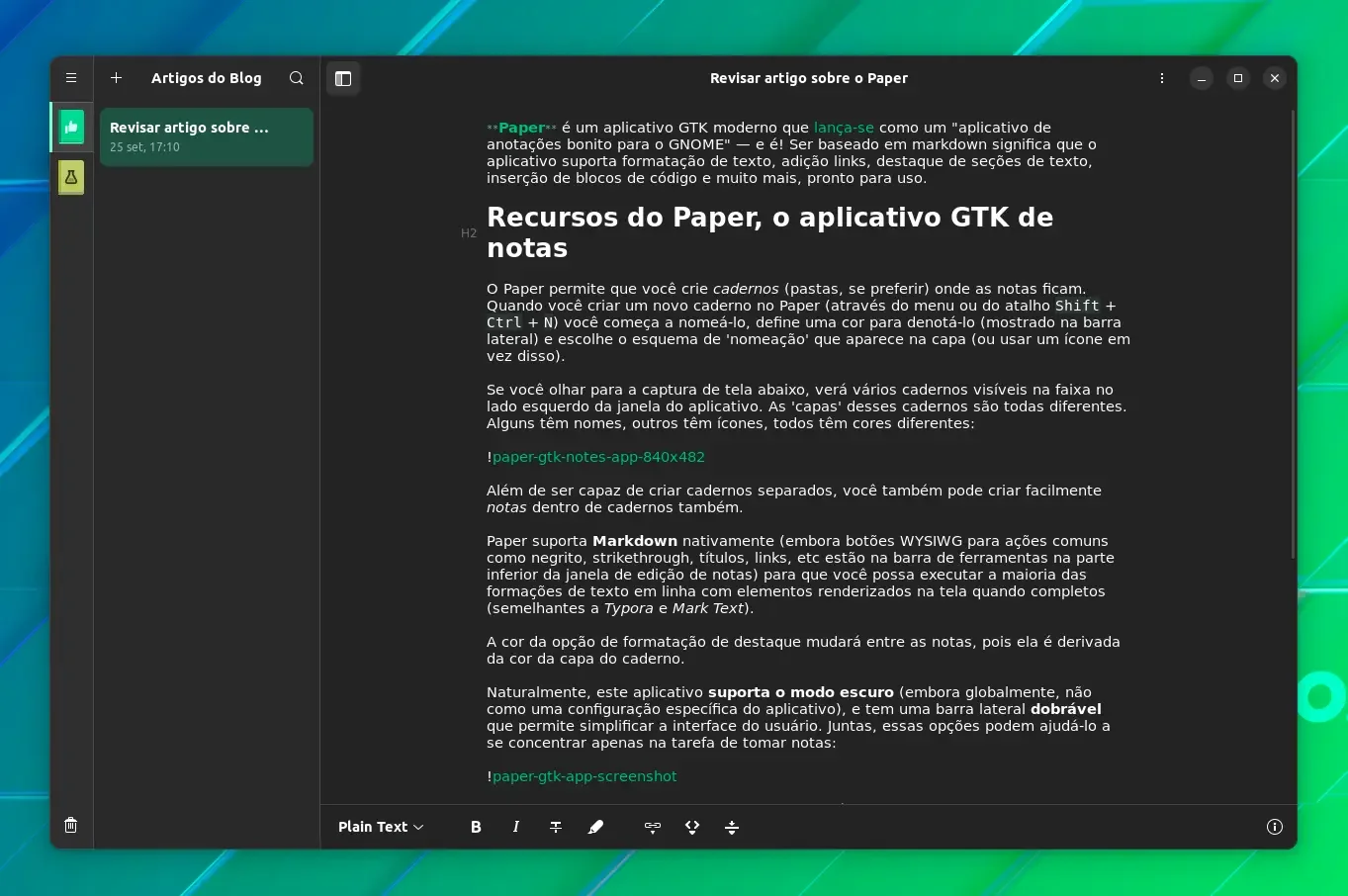Click the italic word 'cadernos'
1348x896 pixels.
[746, 289]
